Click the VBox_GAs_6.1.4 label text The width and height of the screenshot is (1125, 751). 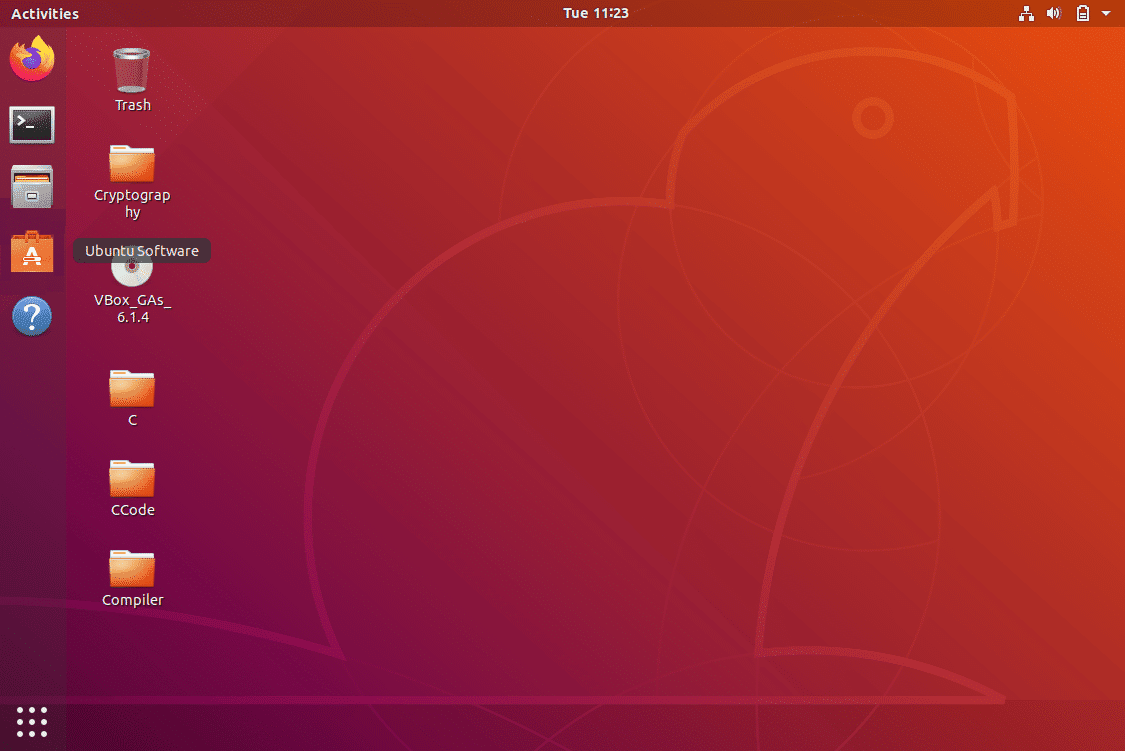point(133,308)
